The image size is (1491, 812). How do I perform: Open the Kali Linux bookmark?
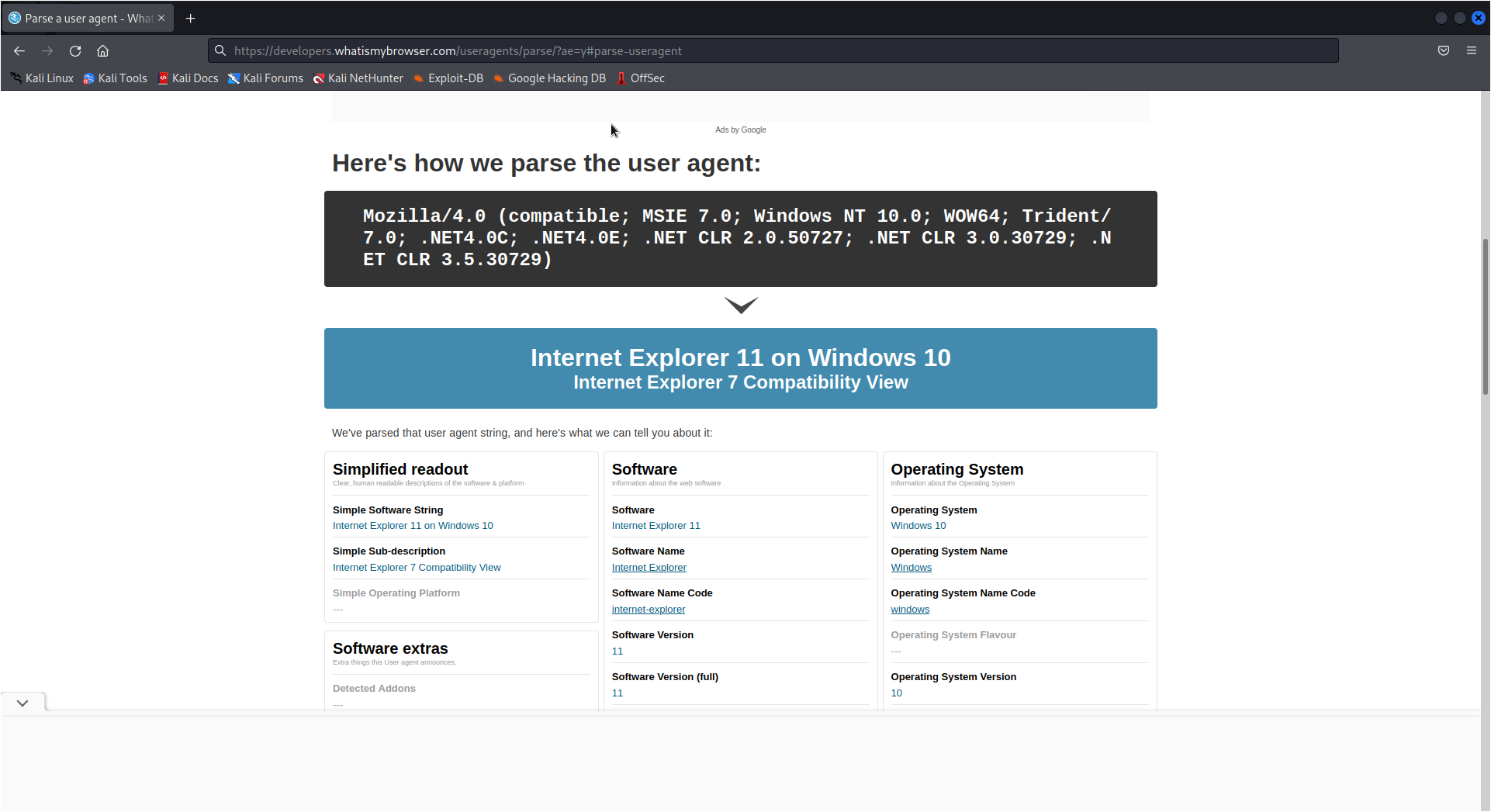coord(43,78)
